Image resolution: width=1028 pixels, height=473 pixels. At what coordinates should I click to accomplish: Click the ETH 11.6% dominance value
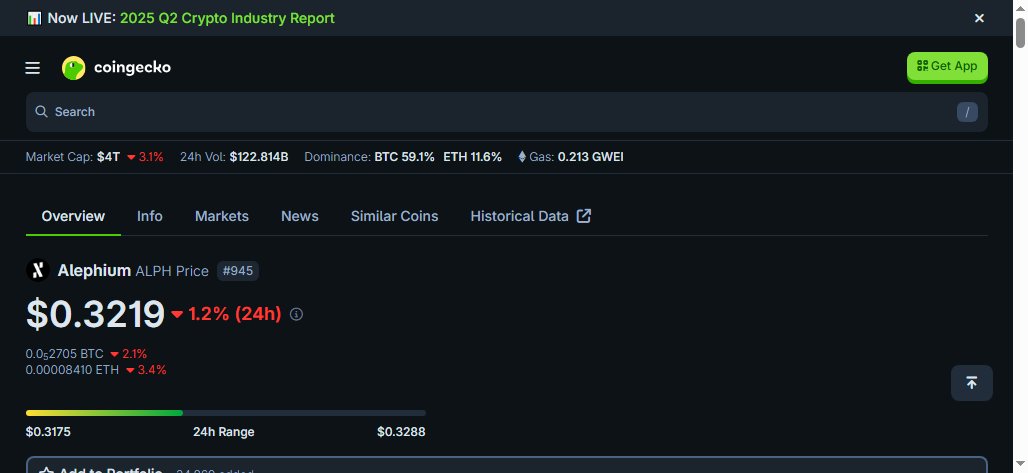472,157
